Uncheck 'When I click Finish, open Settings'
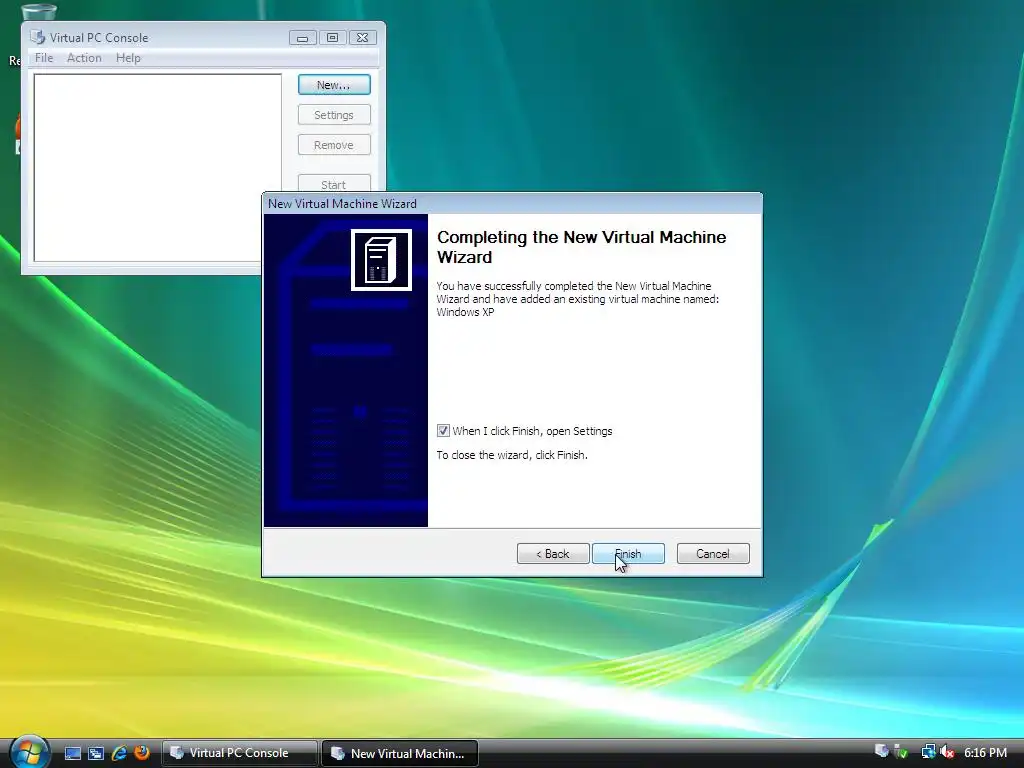1024x768 pixels. (x=443, y=431)
